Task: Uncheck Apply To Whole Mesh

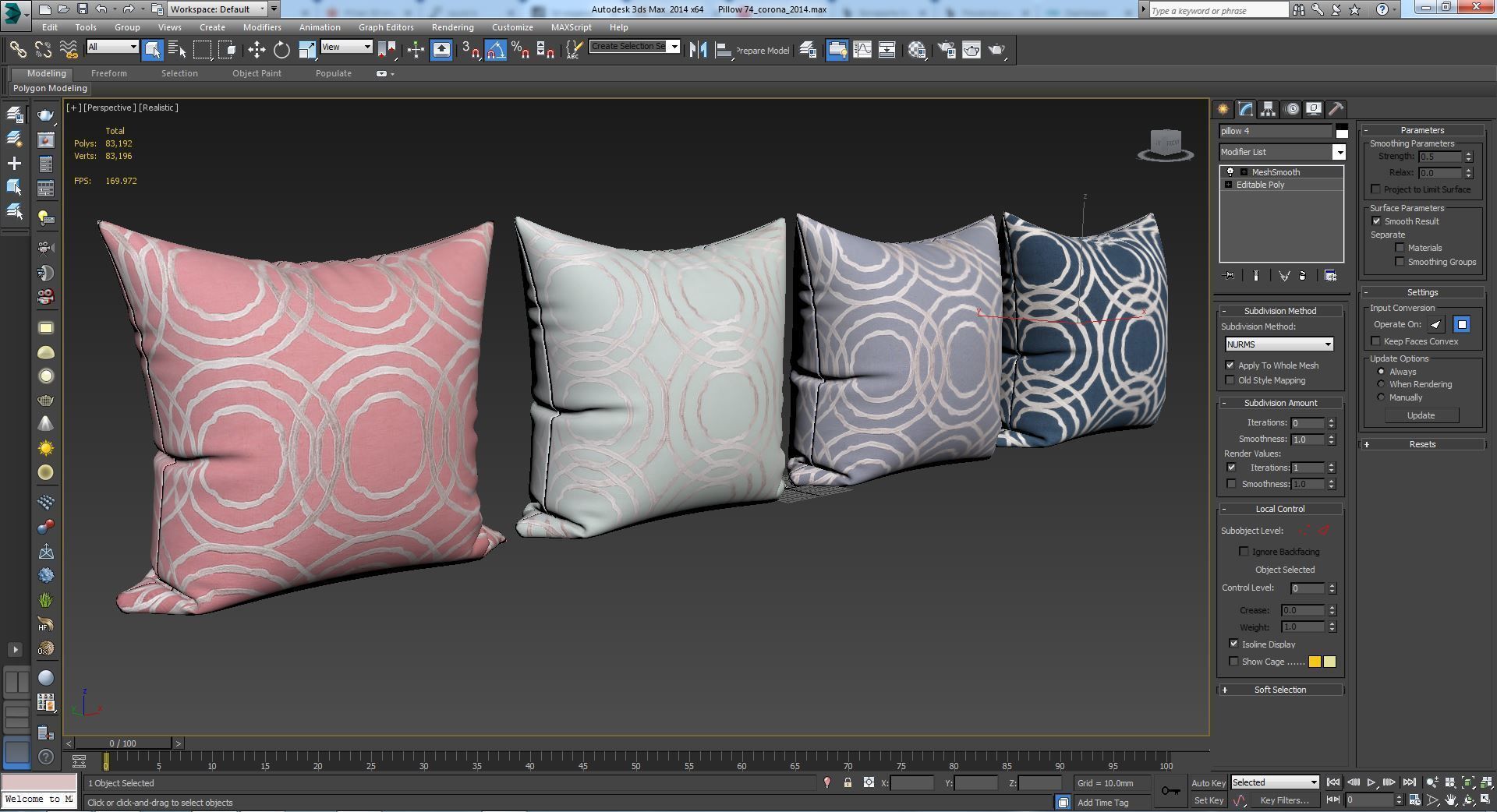Action: tap(1230, 365)
